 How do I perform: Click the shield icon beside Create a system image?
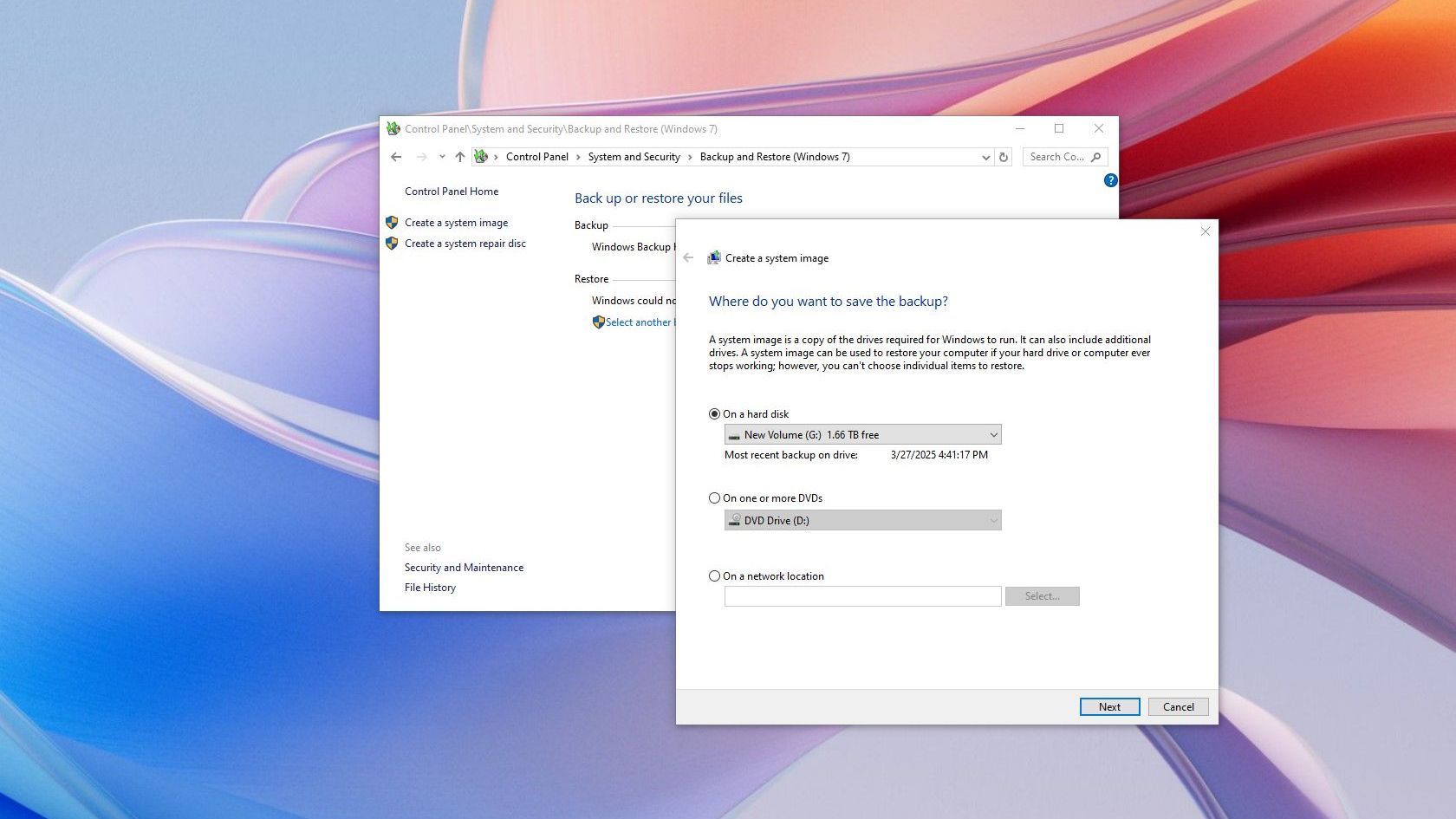[x=392, y=223]
